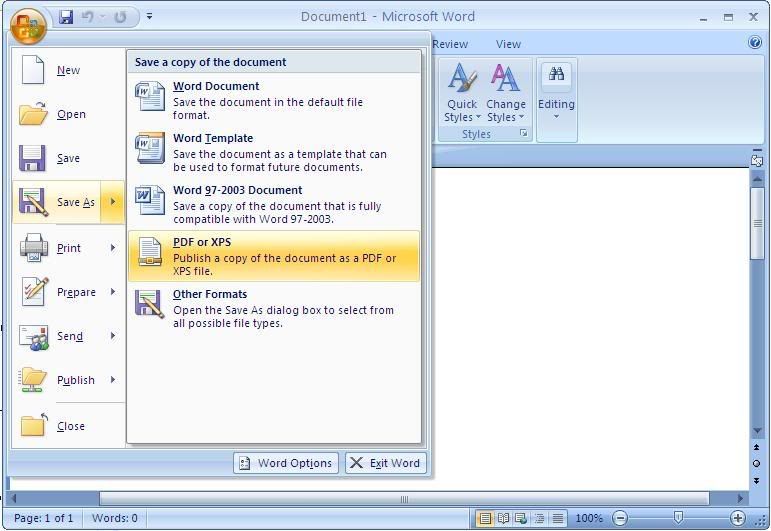The width and height of the screenshot is (771, 531).
Task: Click the Words: 0 status indicator
Action: 115,518
